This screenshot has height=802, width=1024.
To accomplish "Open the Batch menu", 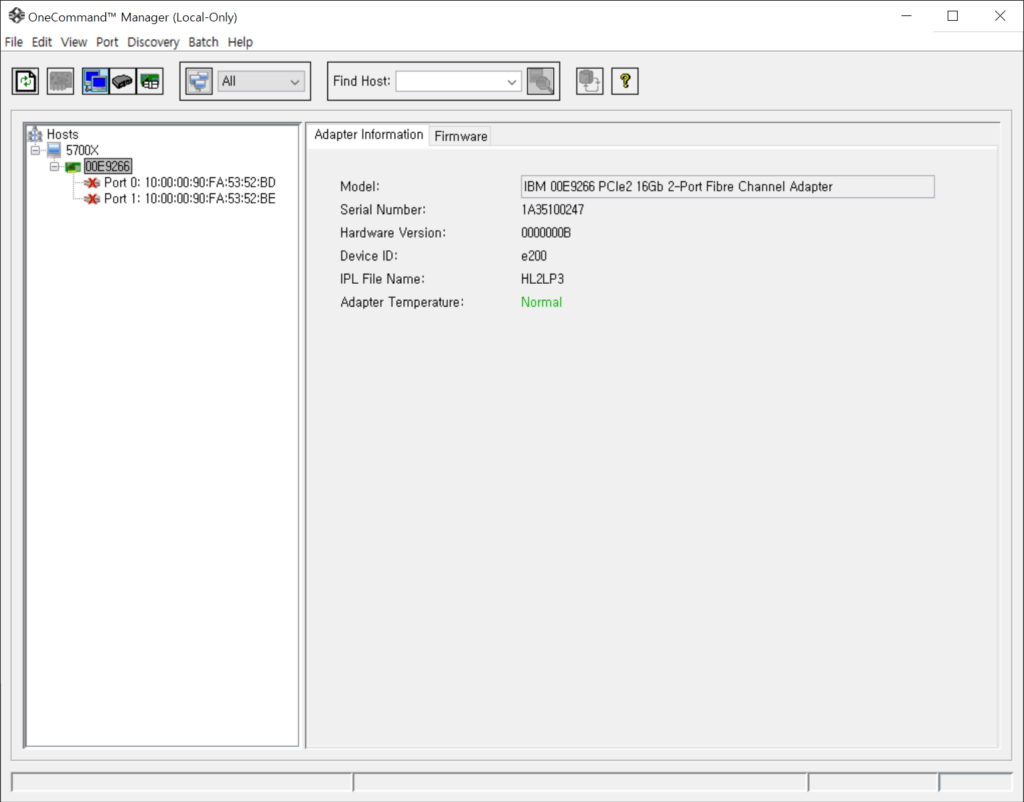I will (203, 42).
